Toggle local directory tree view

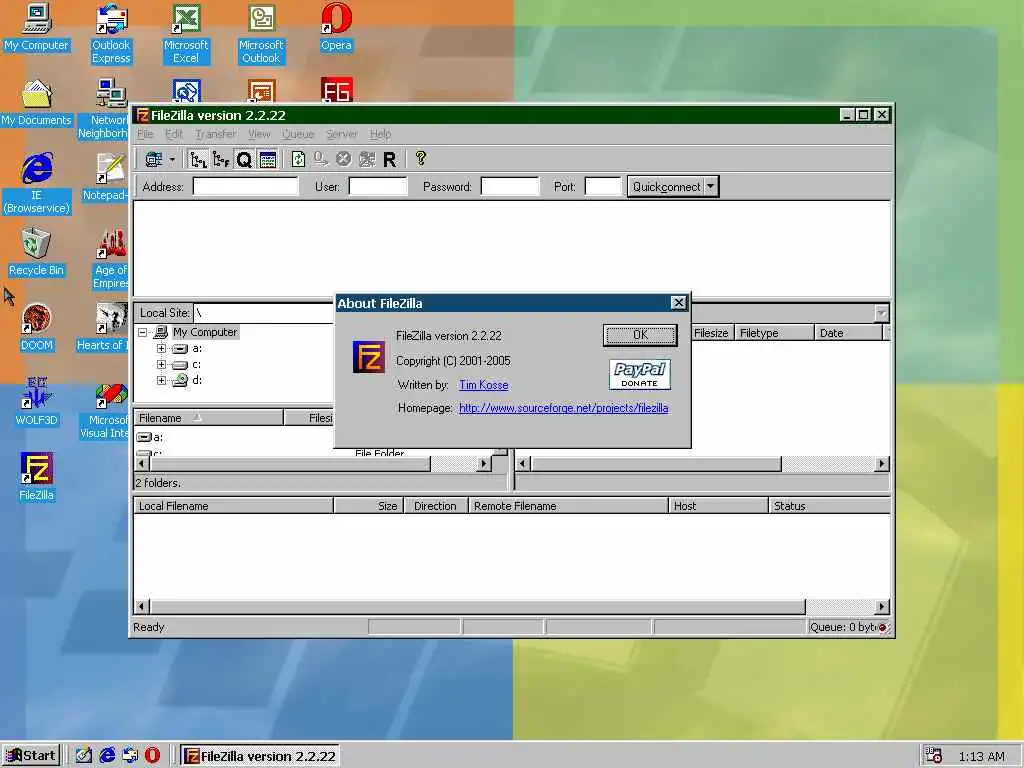point(199,159)
